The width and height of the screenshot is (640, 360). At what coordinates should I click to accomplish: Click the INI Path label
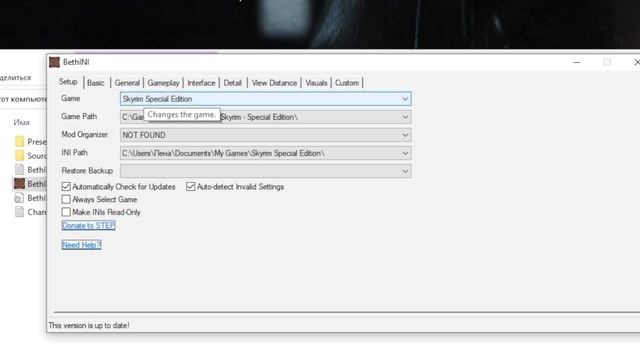[74, 153]
